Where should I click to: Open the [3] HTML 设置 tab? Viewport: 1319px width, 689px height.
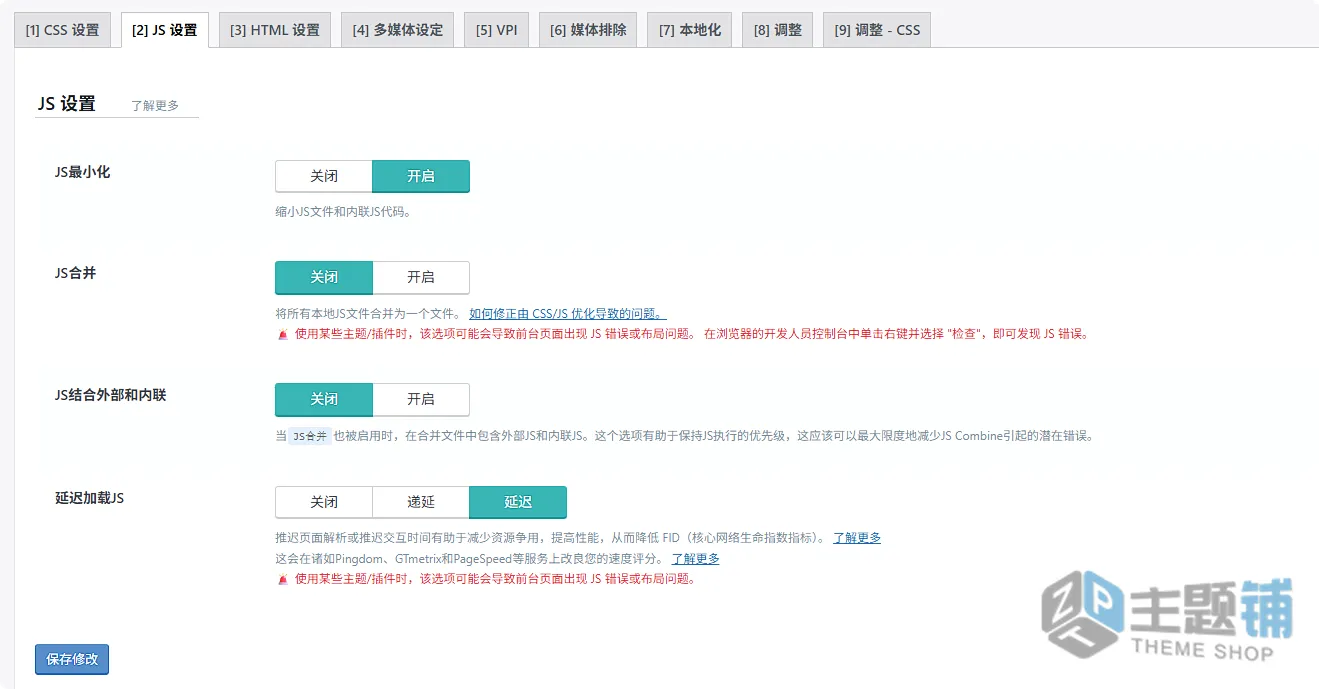tap(275, 30)
